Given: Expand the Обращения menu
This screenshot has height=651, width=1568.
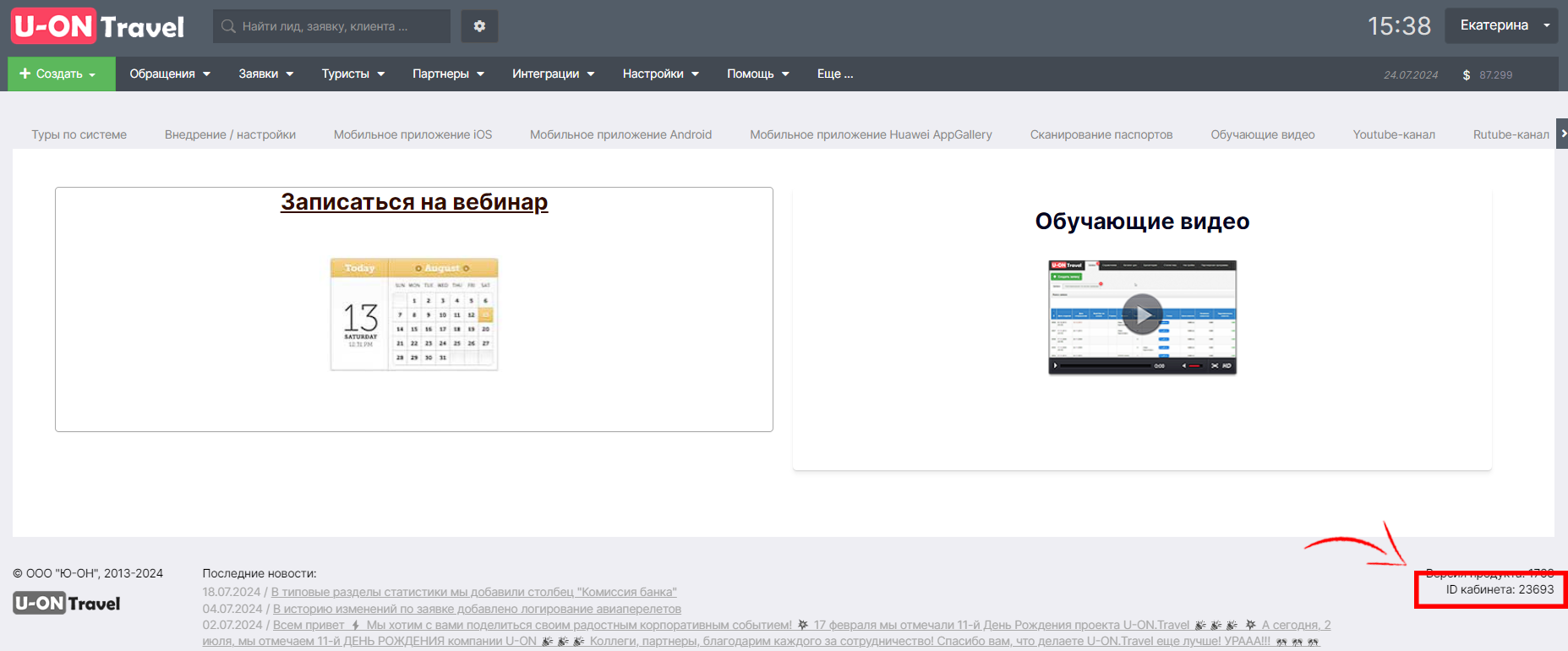Looking at the screenshot, I should click(x=170, y=74).
